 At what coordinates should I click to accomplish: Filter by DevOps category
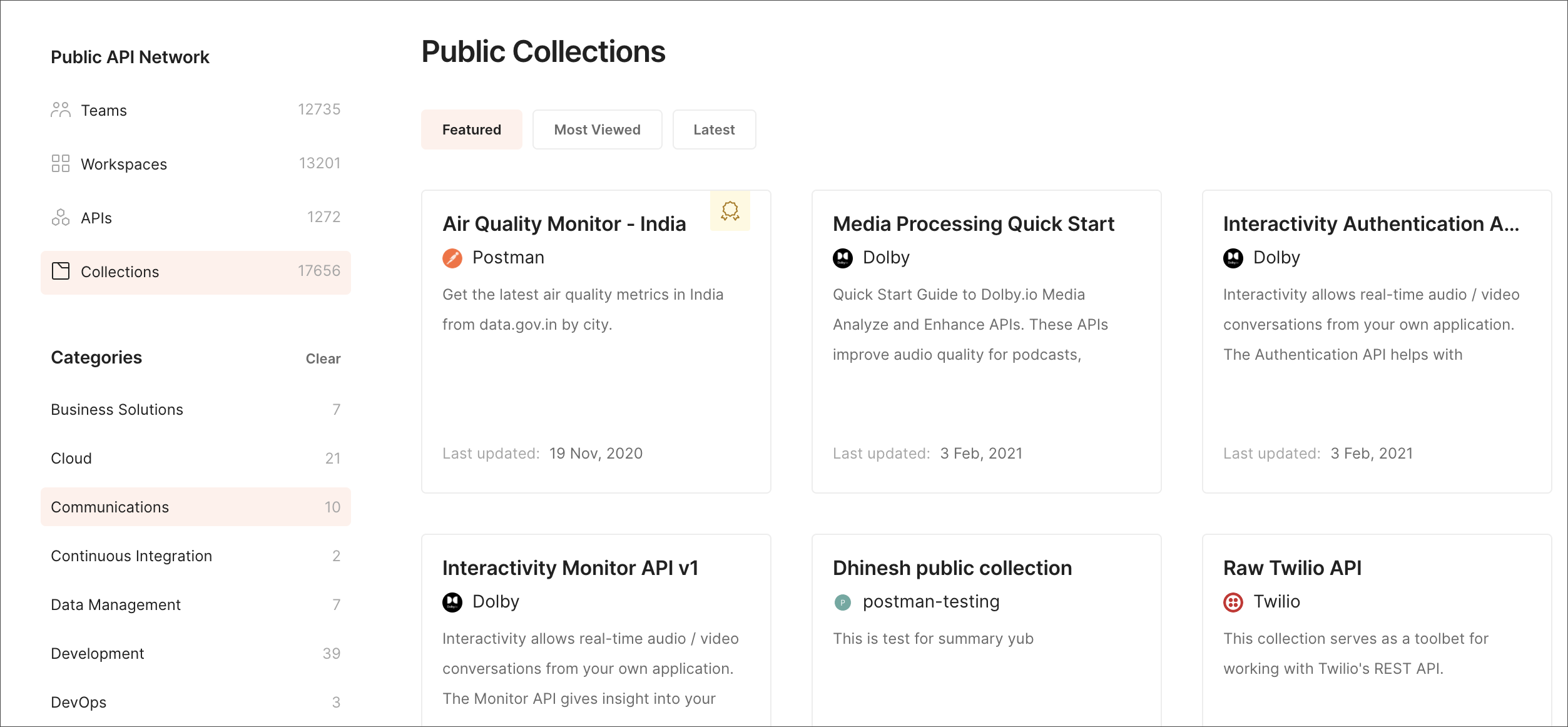pyautogui.click(x=196, y=702)
